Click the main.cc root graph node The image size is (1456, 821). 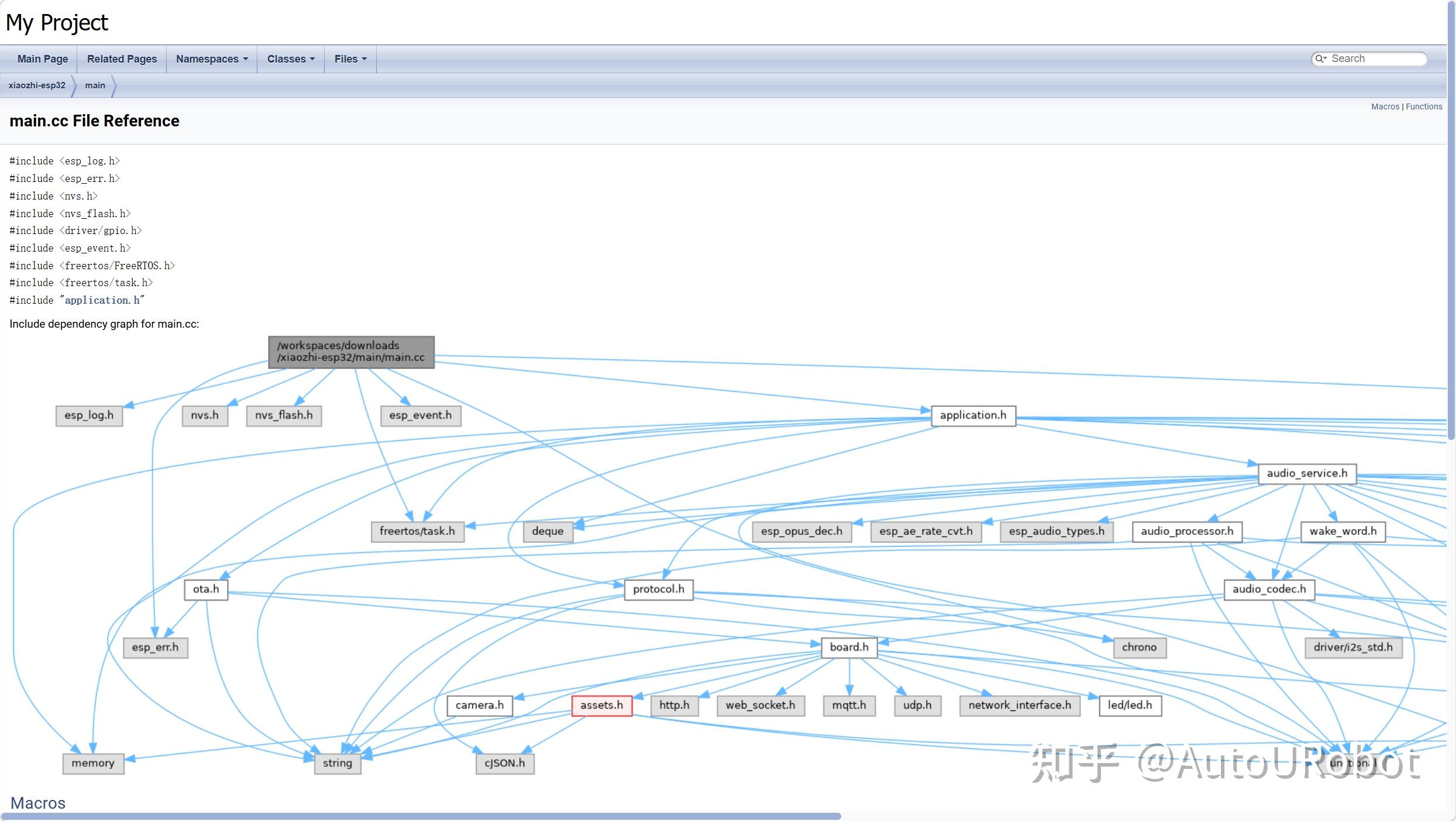point(351,352)
